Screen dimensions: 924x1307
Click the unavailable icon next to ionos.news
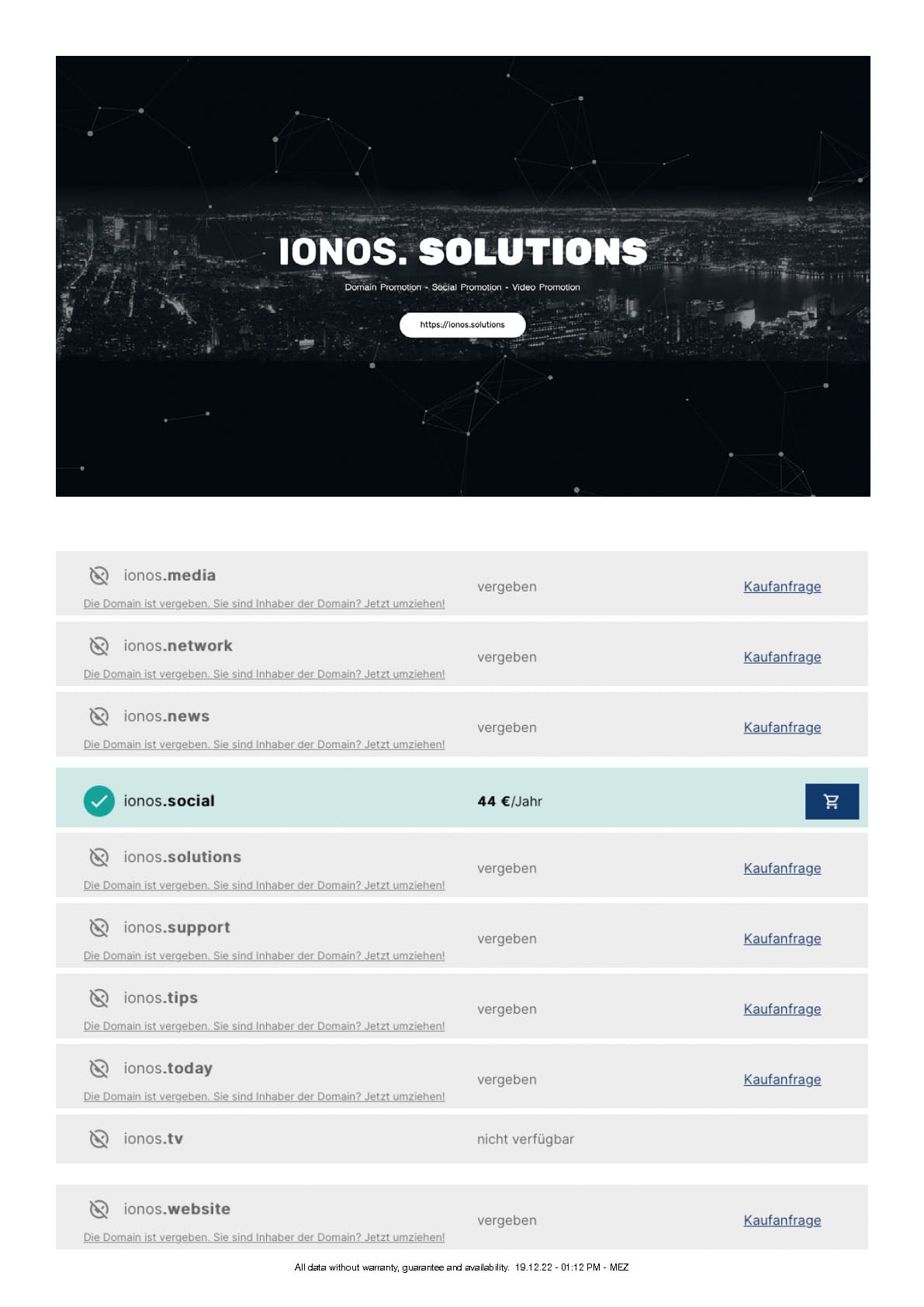[x=99, y=716]
